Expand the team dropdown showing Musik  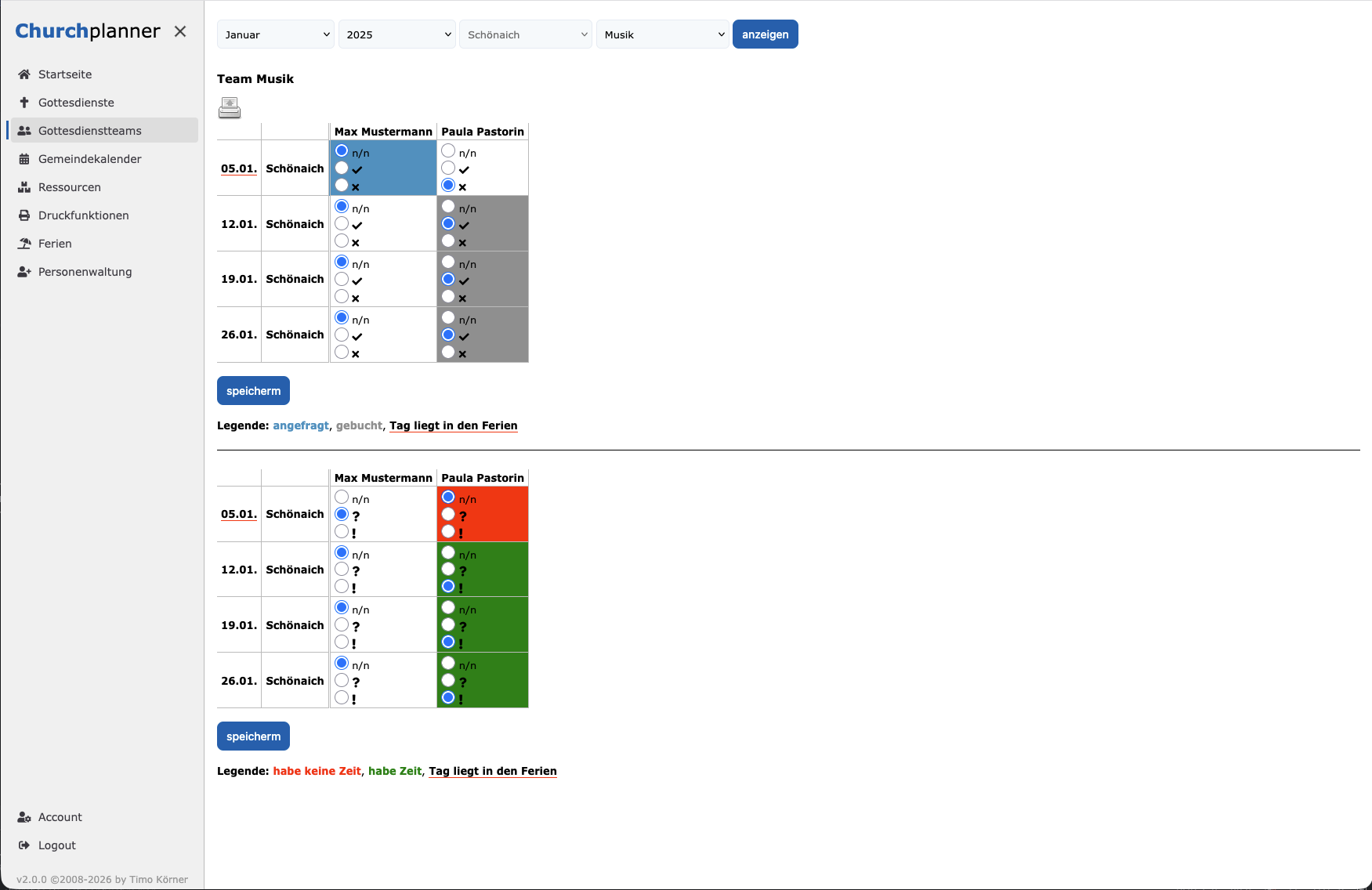tap(663, 34)
